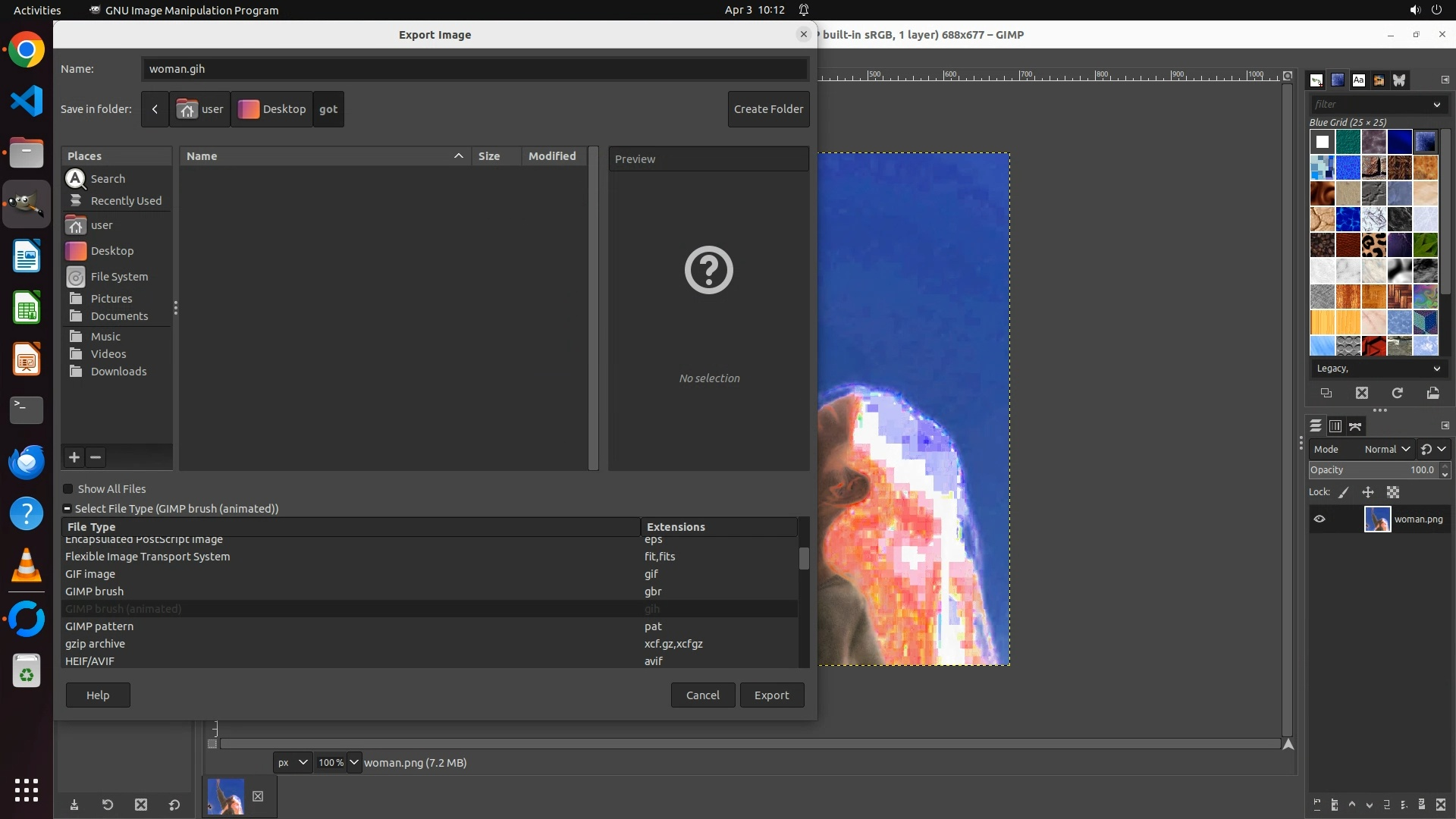
Task: Select the leopard spots pattern swatch
Action: tap(1374, 245)
